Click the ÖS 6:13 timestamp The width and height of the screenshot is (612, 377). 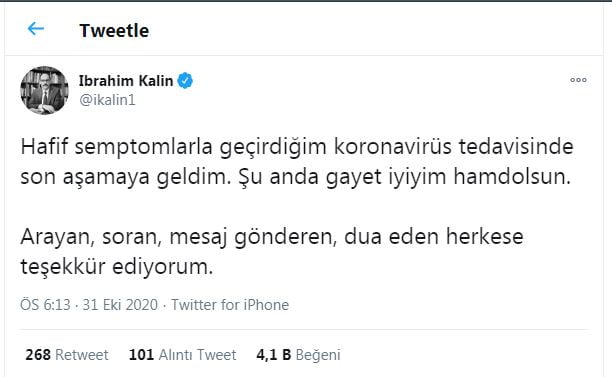(x=45, y=305)
